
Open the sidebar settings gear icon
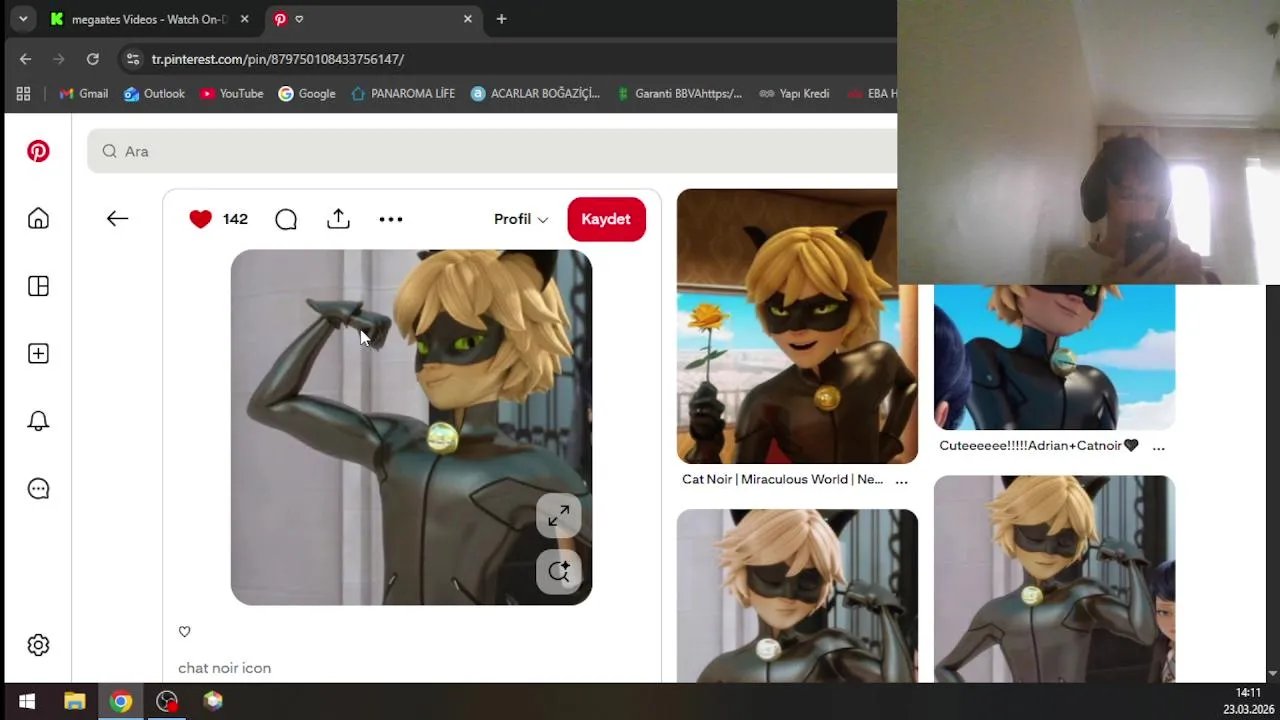coord(38,645)
